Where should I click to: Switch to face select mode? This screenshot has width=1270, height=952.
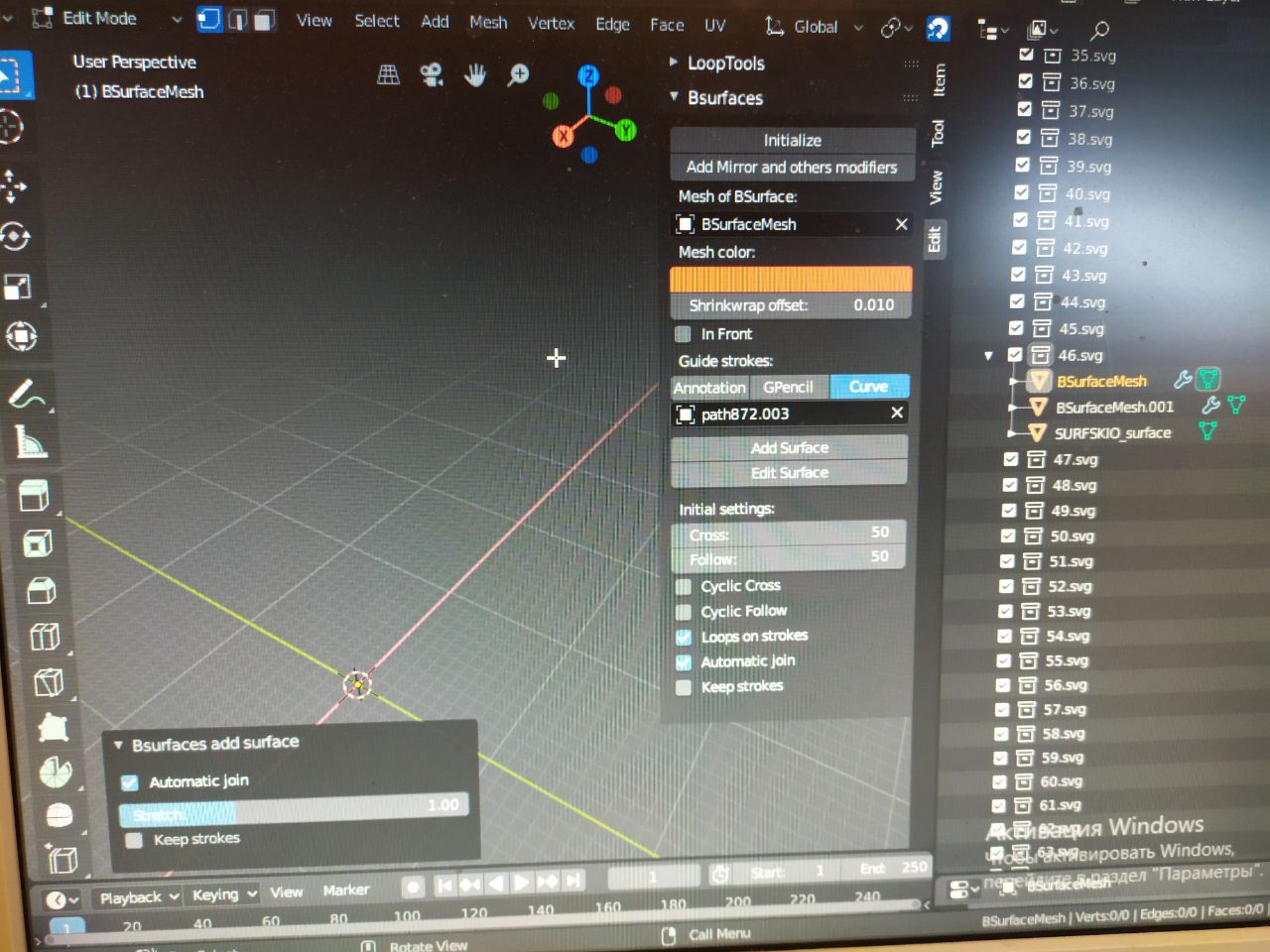click(x=265, y=20)
